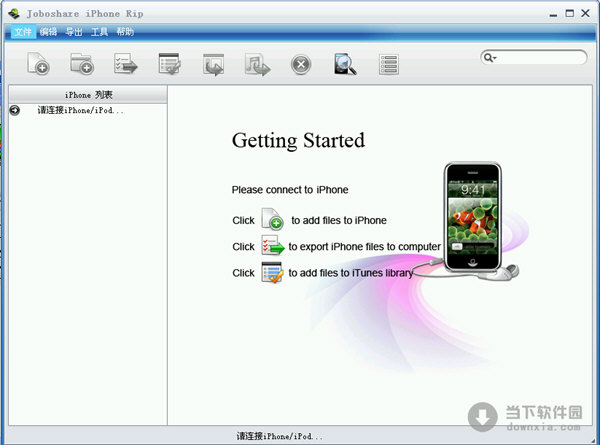Click the list view toolbar icon

[389, 64]
